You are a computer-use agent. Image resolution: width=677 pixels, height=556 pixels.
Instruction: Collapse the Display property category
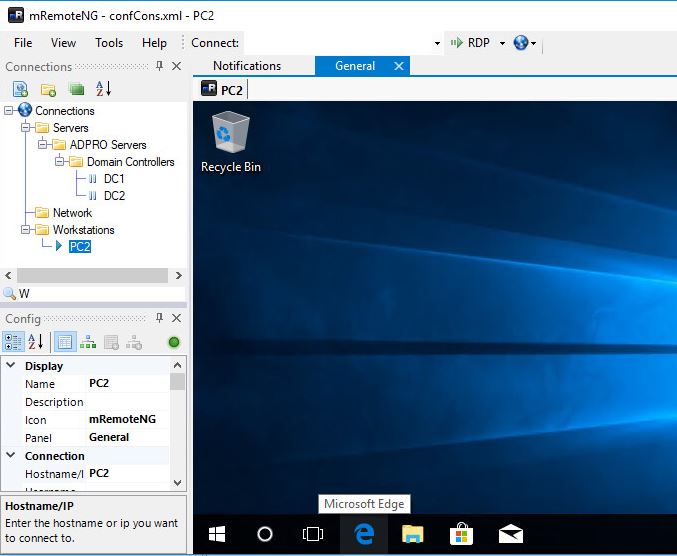click(x=11, y=365)
